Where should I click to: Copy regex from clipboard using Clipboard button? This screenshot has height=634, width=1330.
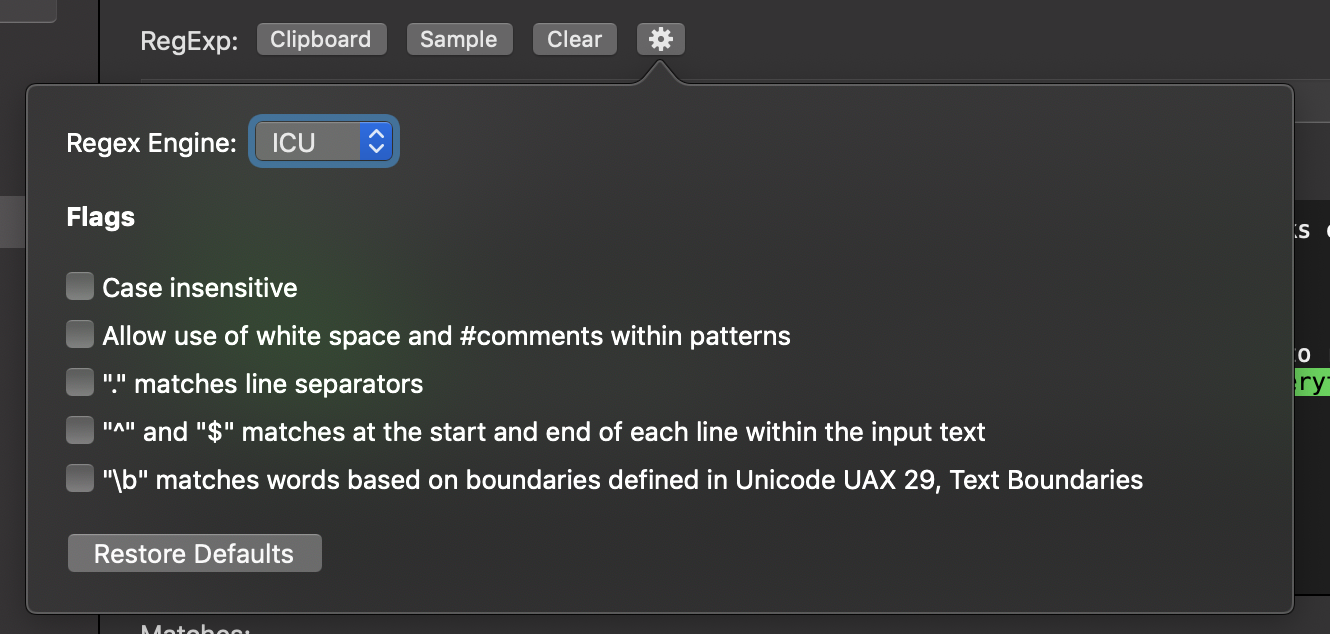click(x=321, y=39)
